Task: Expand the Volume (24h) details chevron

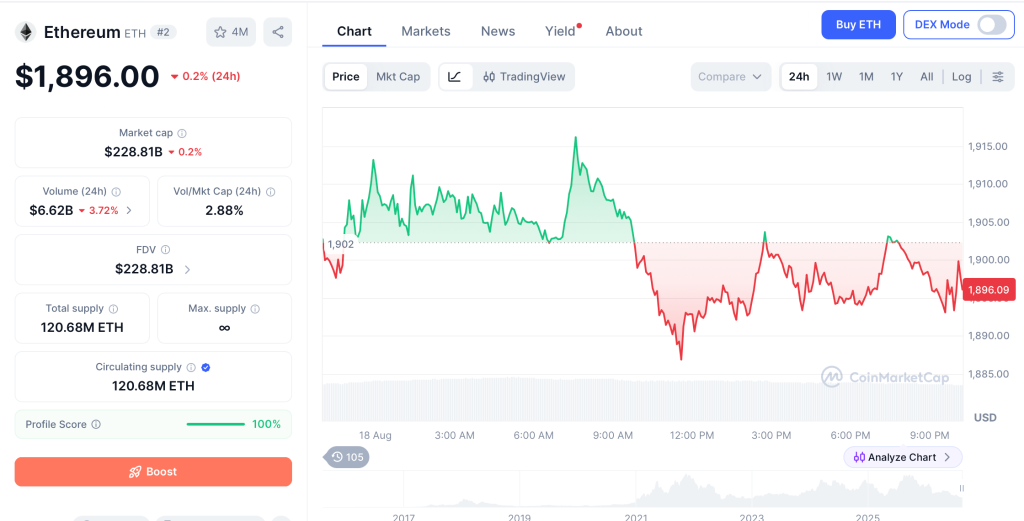Action: 129,210
